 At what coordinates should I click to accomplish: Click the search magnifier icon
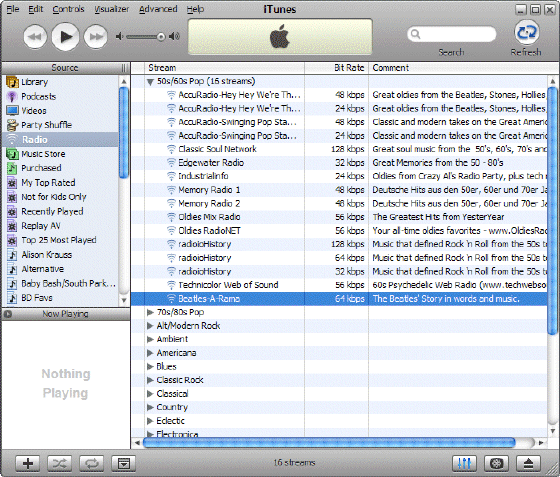(x=415, y=34)
